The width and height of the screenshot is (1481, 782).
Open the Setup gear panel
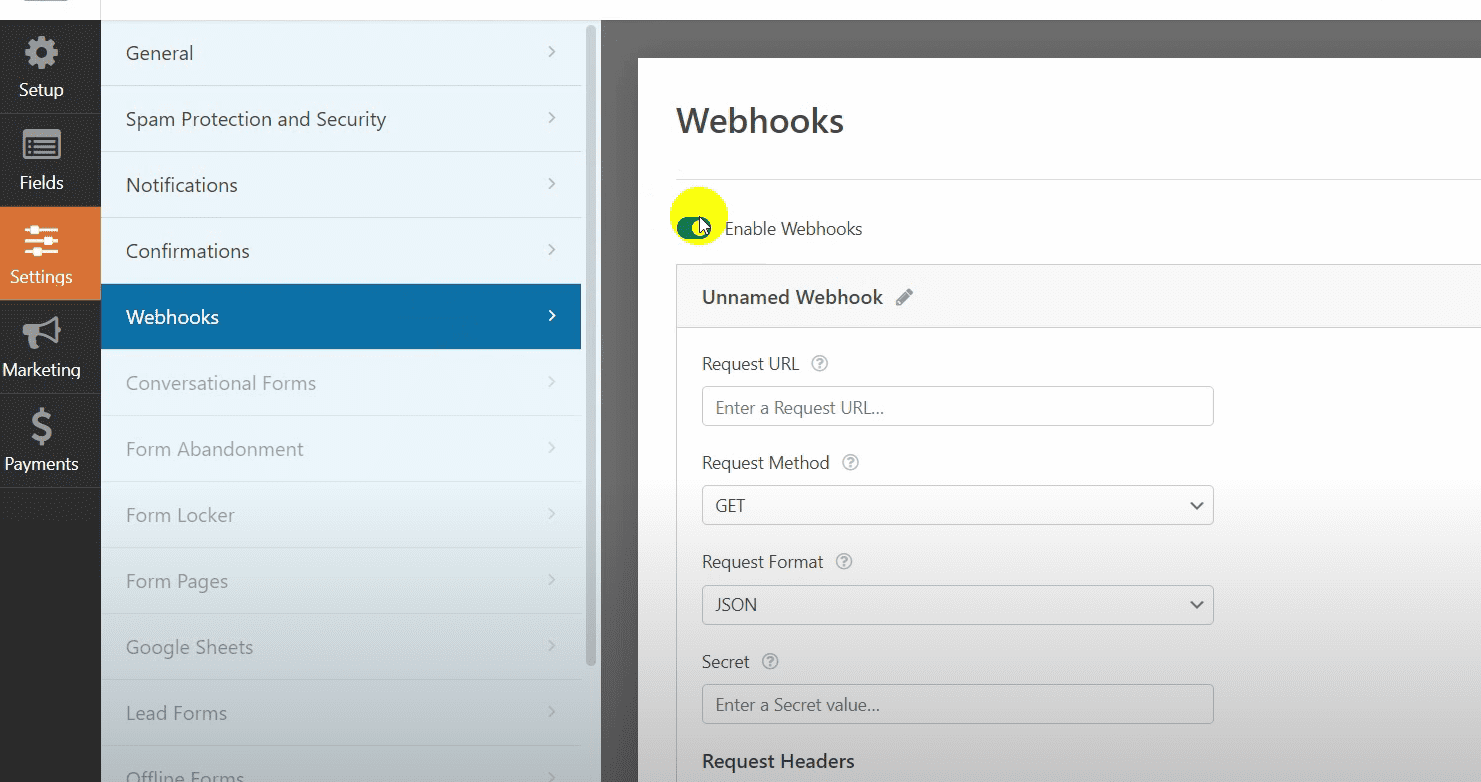(x=41, y=66)
